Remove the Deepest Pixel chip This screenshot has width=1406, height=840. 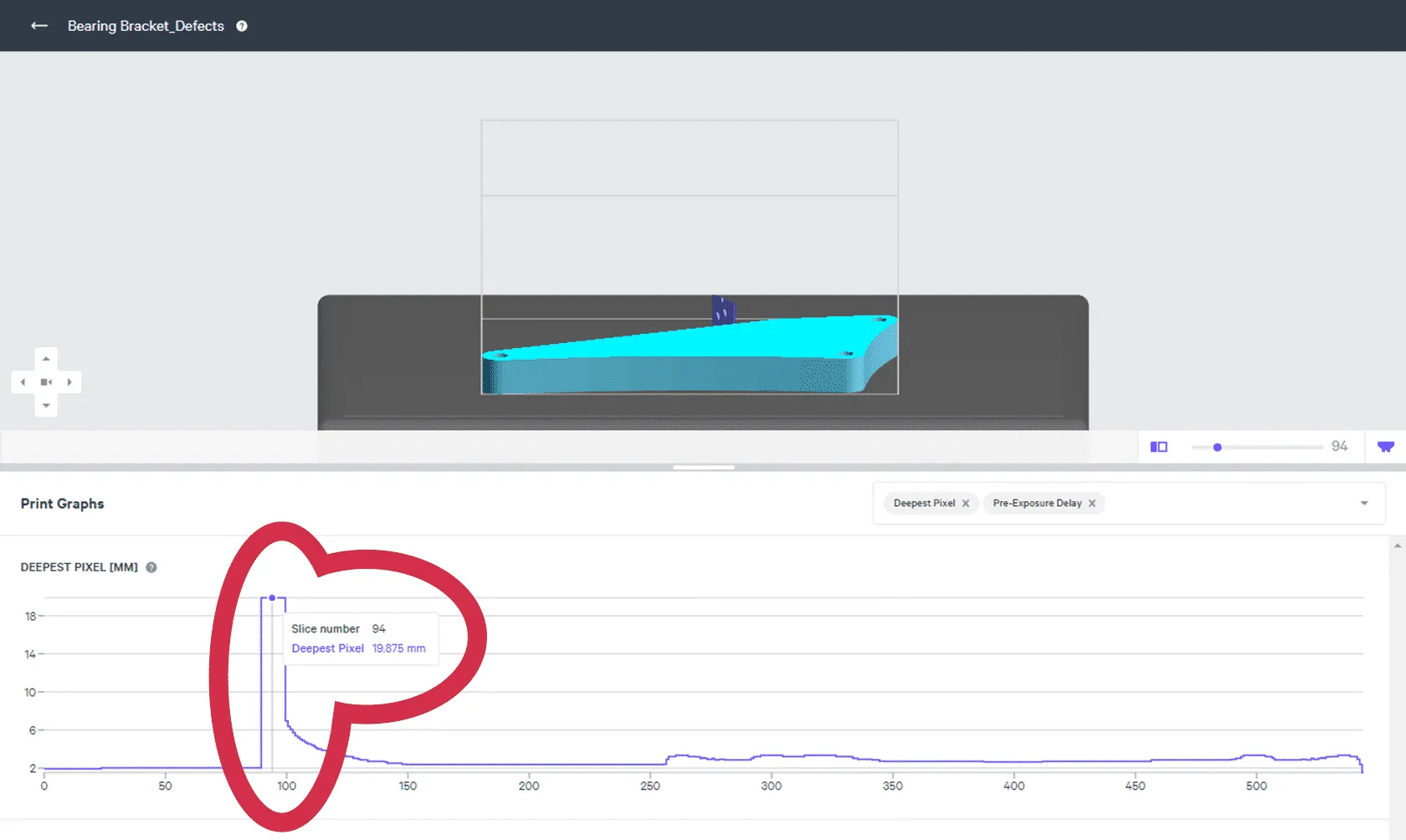click(966, 504)
